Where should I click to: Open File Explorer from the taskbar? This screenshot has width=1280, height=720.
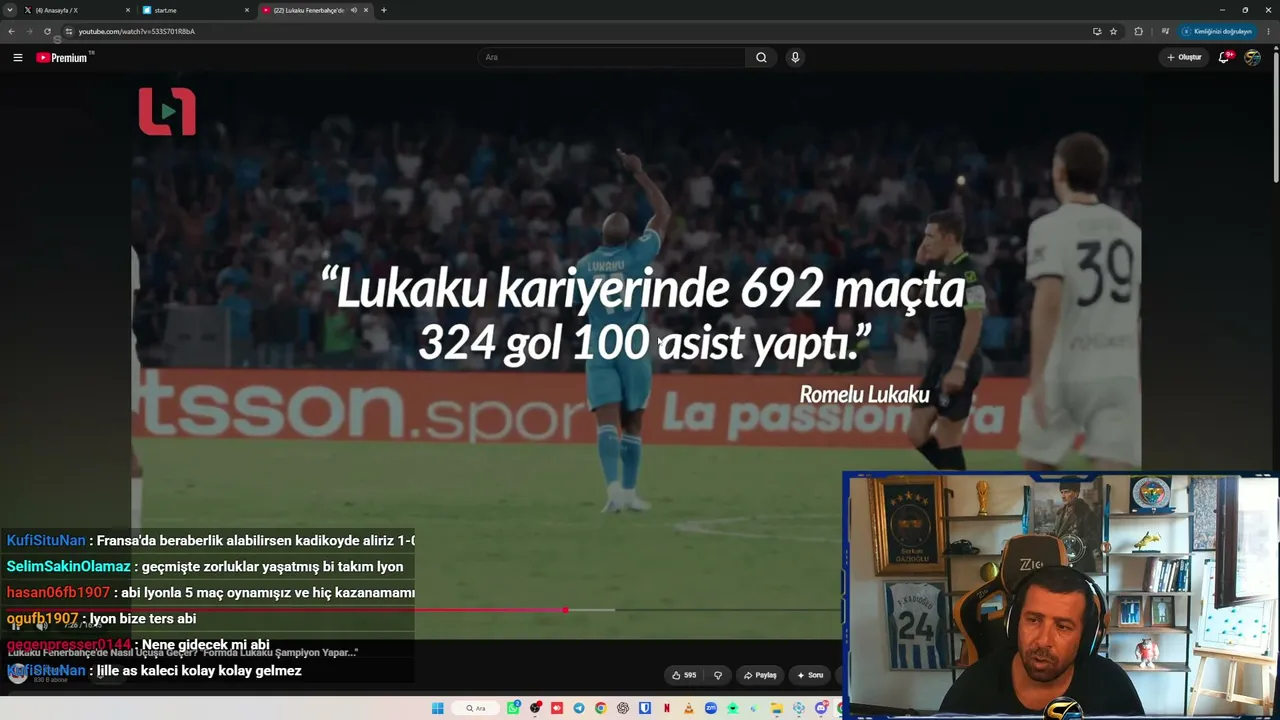(x=777, y=708)
